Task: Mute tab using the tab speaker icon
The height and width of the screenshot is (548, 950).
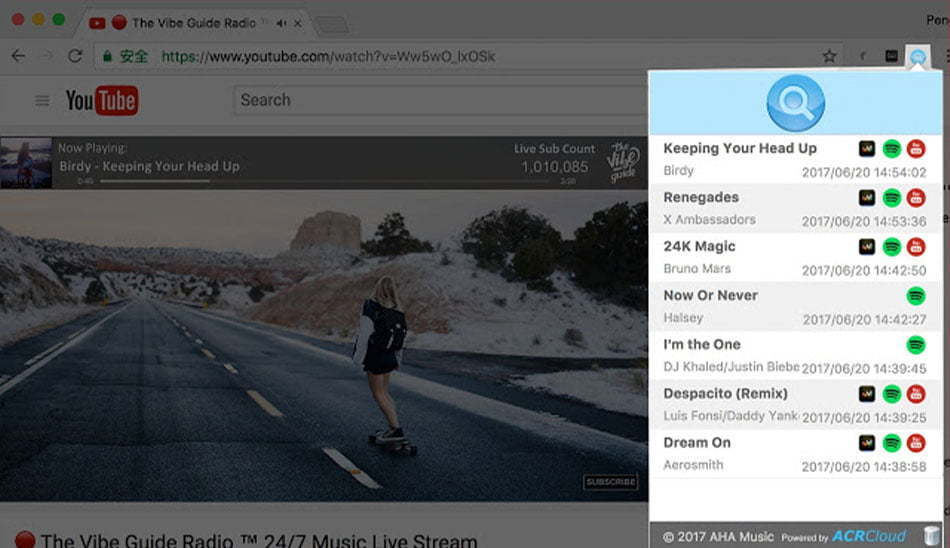Action: tap(281, 24)
